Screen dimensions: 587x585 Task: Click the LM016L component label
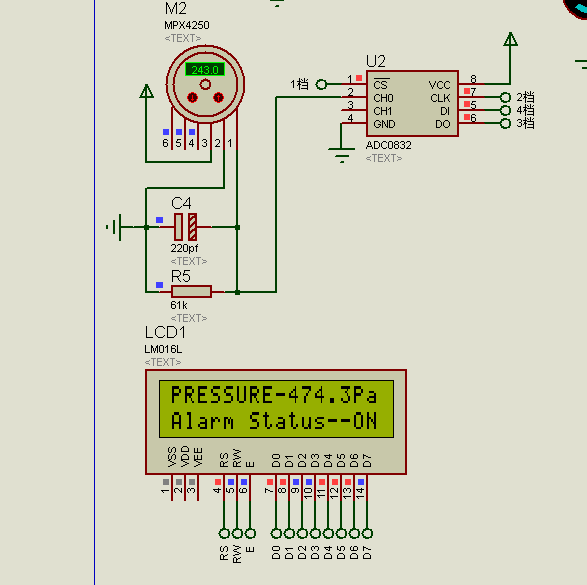click(163, 349)
